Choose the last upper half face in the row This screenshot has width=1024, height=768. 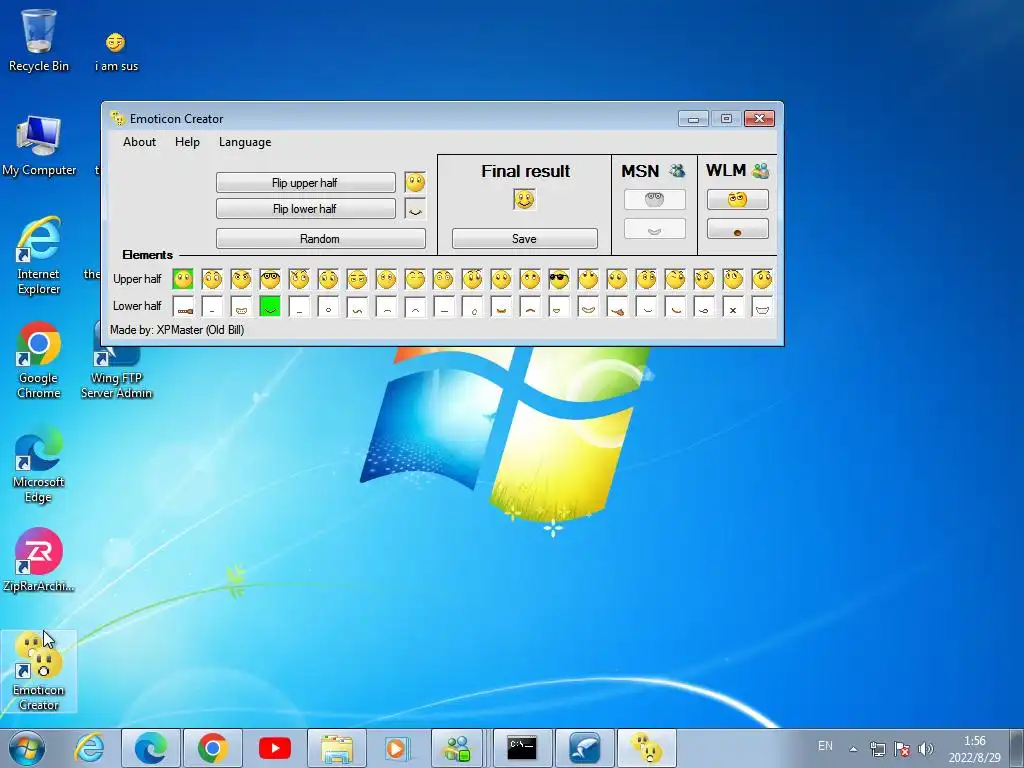[x=761, y=279]
